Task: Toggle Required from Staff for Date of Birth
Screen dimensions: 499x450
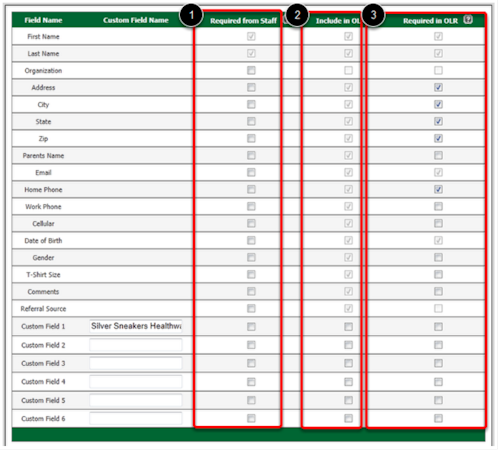Action: tap(251, 240)
